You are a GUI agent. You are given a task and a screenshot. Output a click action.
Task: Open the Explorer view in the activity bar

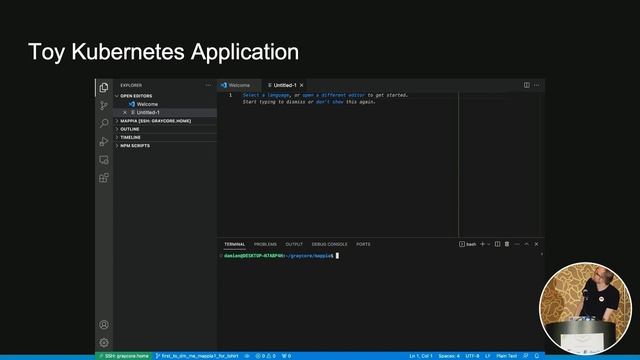[x=104, y=87]
